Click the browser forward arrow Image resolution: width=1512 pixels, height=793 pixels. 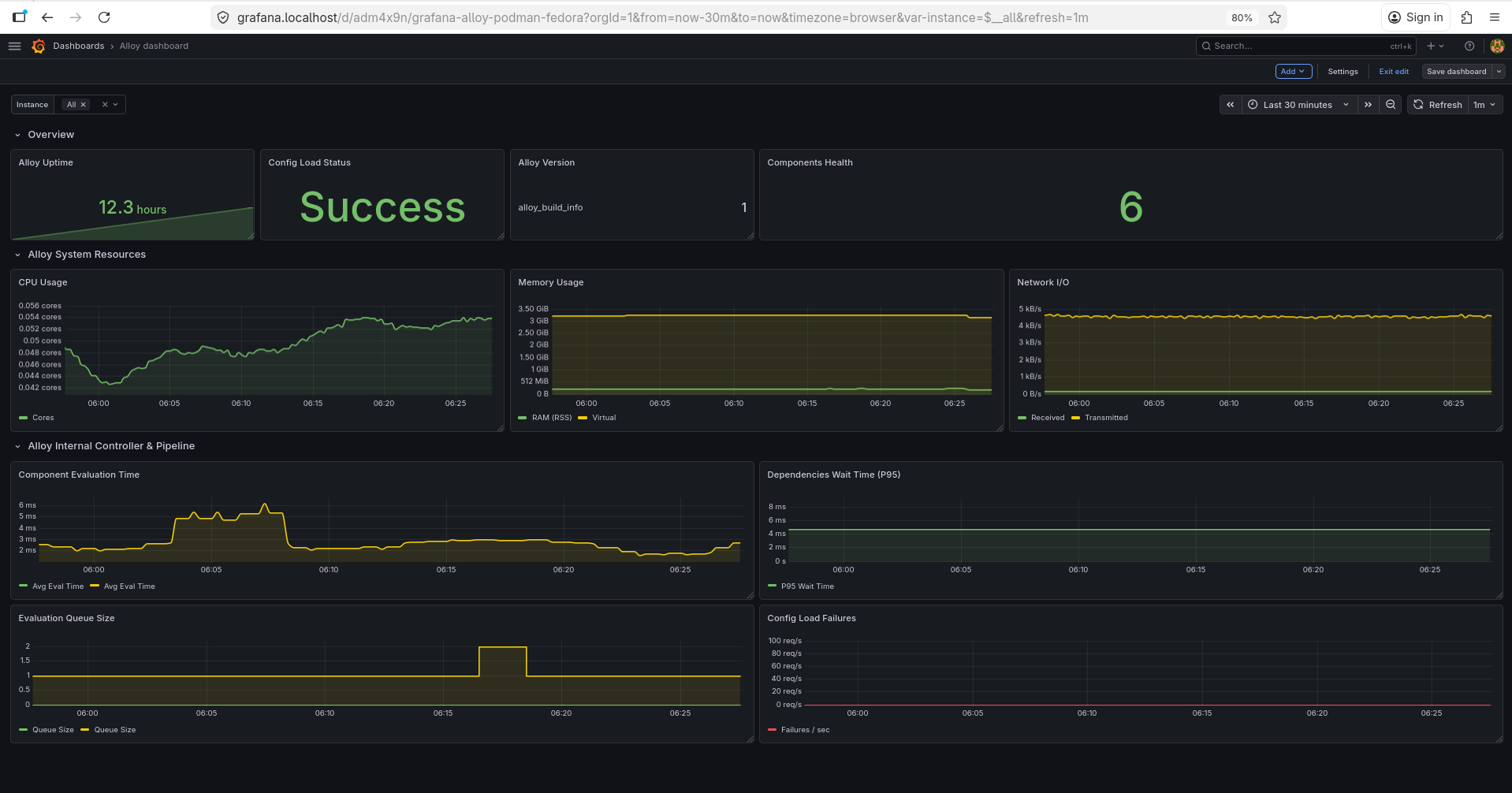pos(76,17)
